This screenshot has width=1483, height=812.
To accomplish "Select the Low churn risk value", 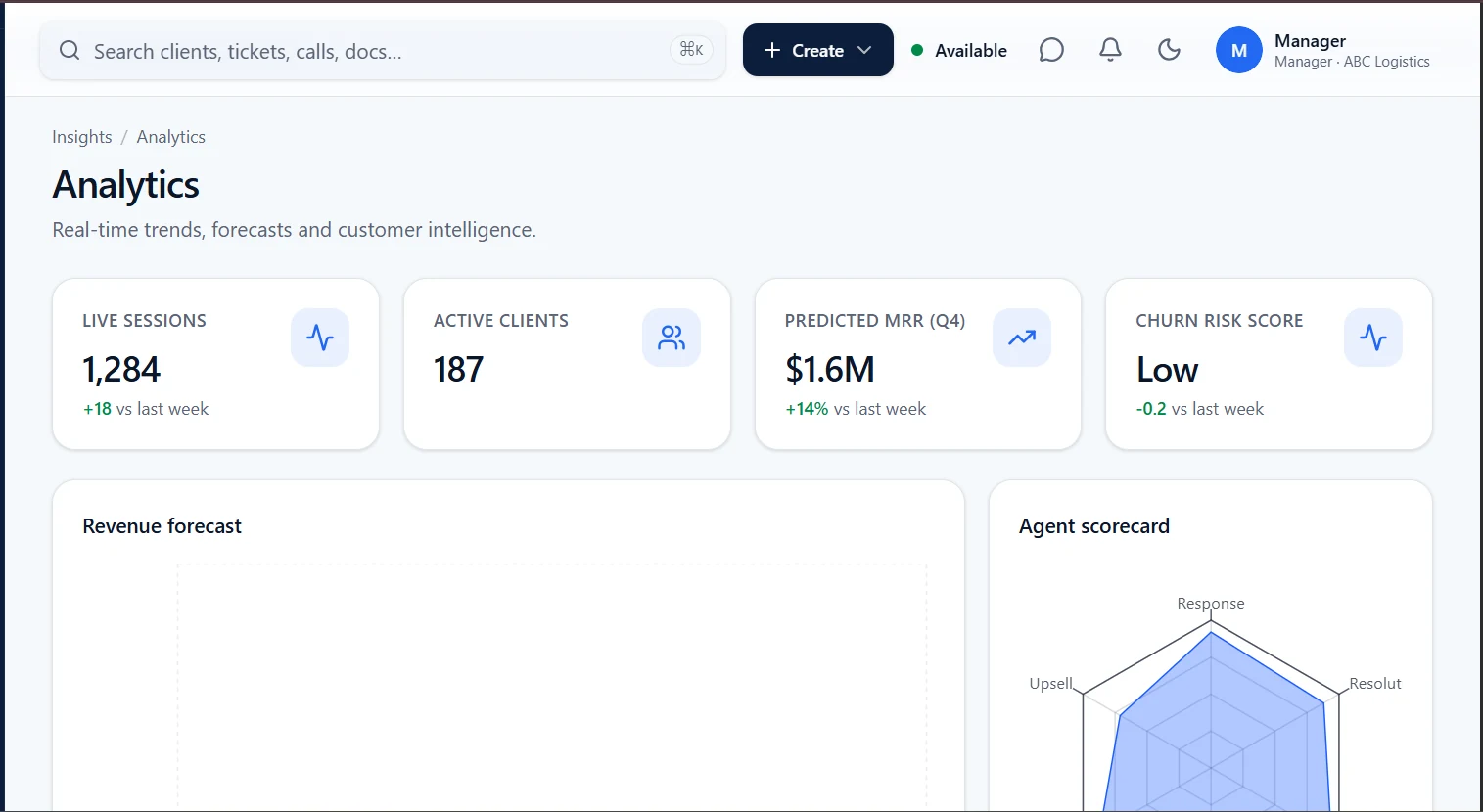I will [1167, 370].
